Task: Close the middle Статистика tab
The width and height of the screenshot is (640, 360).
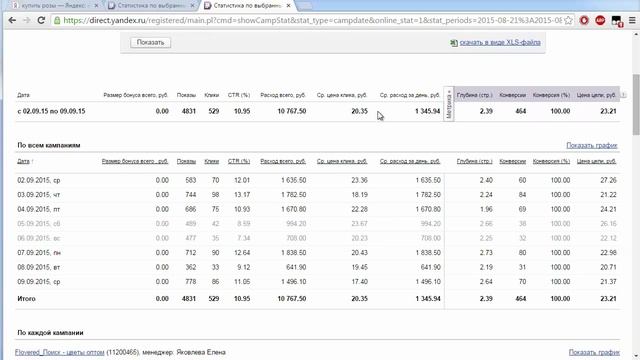Action: point(193,6)
